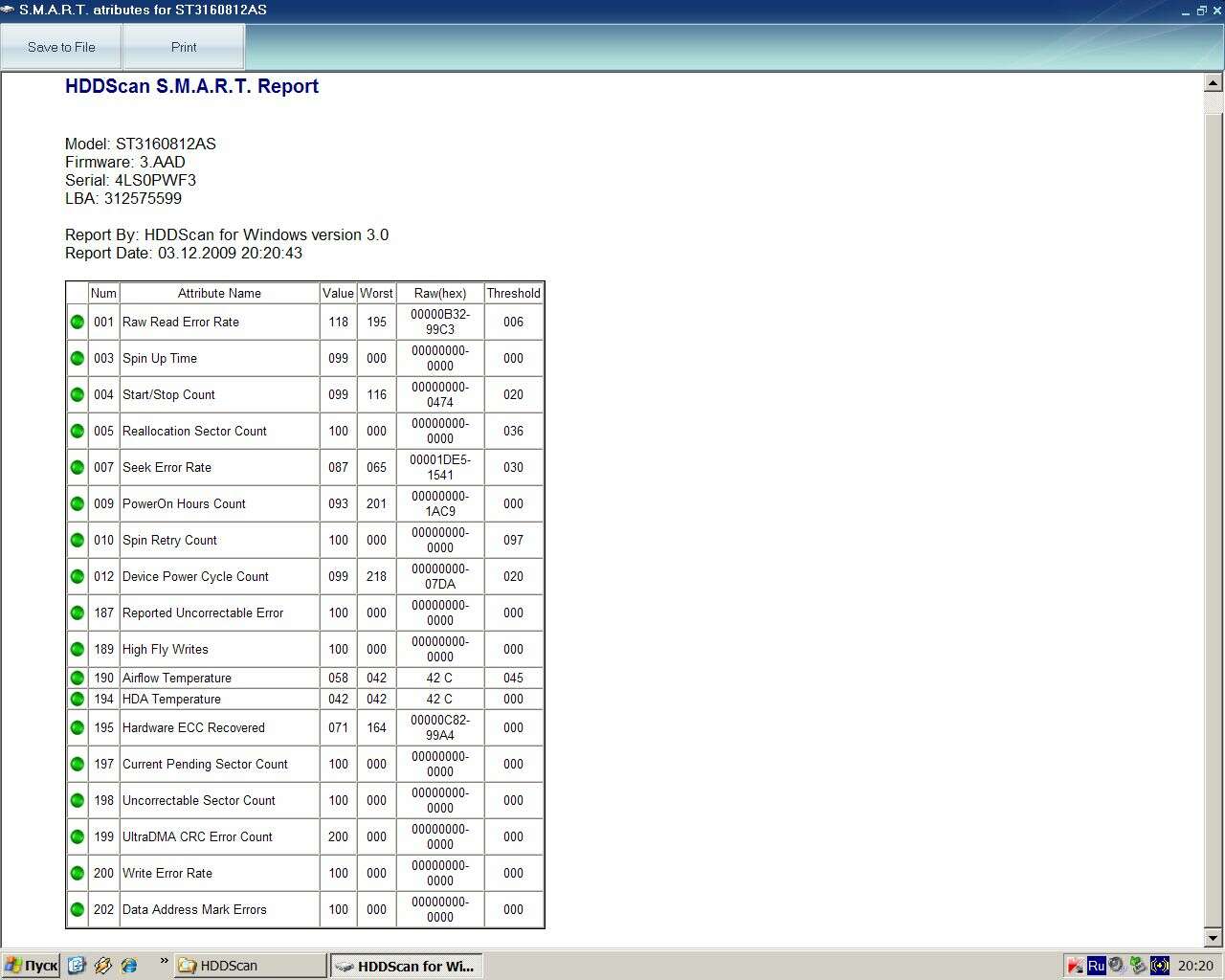Click the Data Address Mark Errors status icon
The image size is (1225, 980).
click(78, 909)
